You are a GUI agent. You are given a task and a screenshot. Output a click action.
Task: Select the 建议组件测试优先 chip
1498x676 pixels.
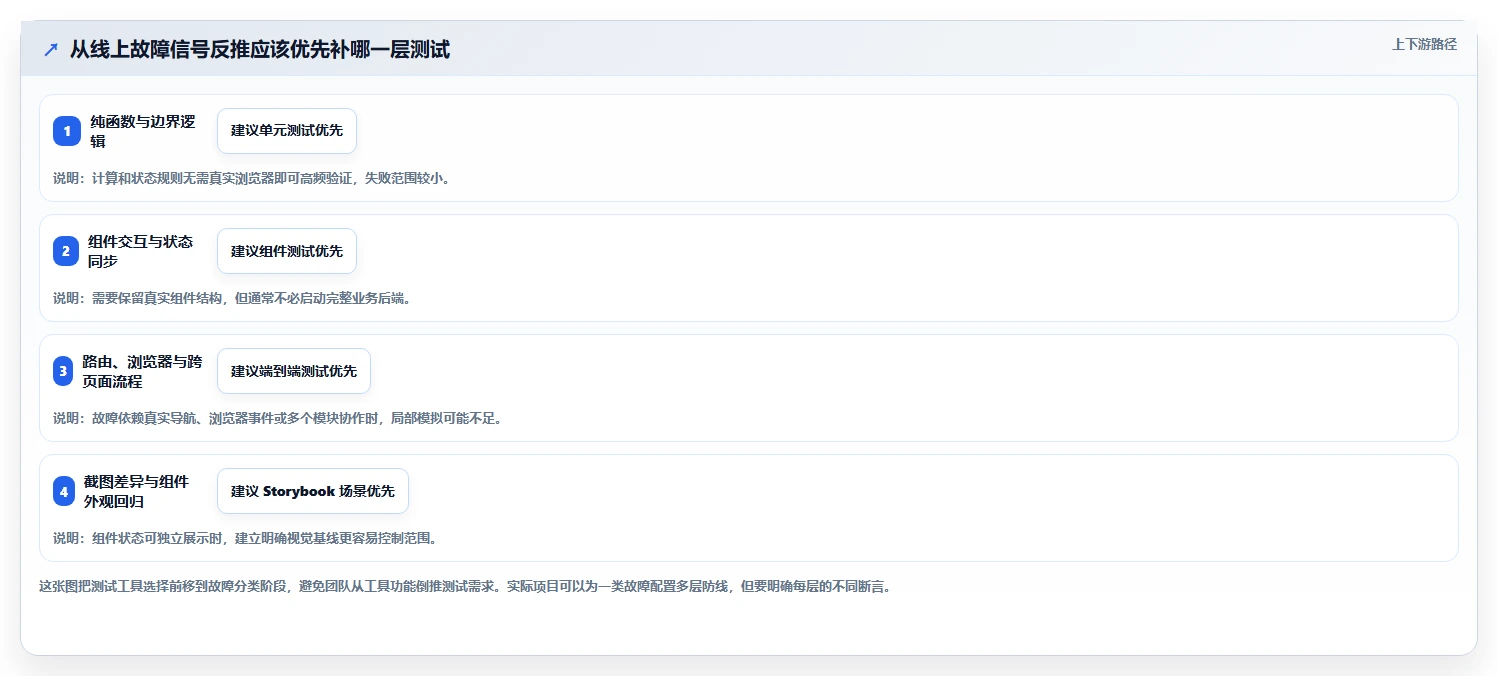287,251
